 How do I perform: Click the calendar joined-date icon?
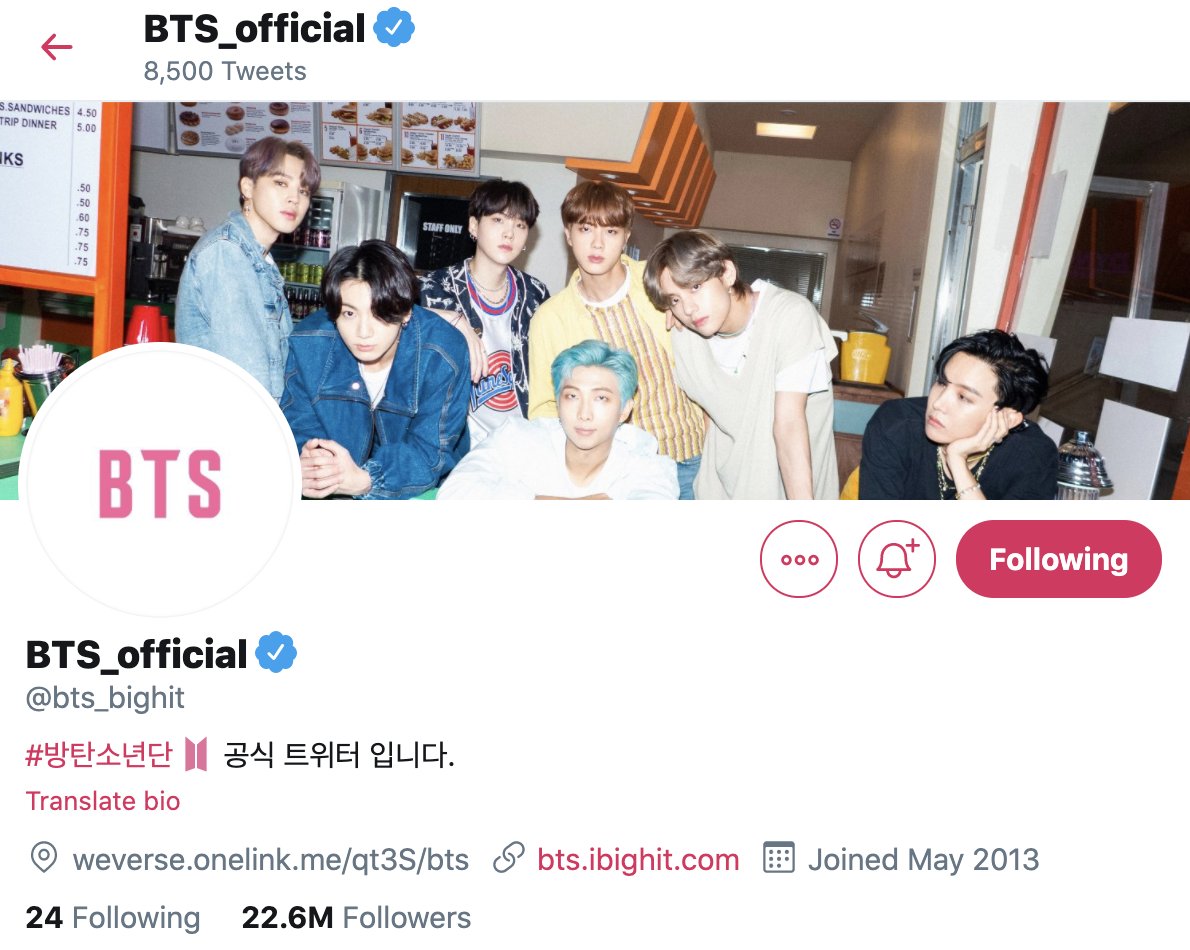(x=779, y=858)
